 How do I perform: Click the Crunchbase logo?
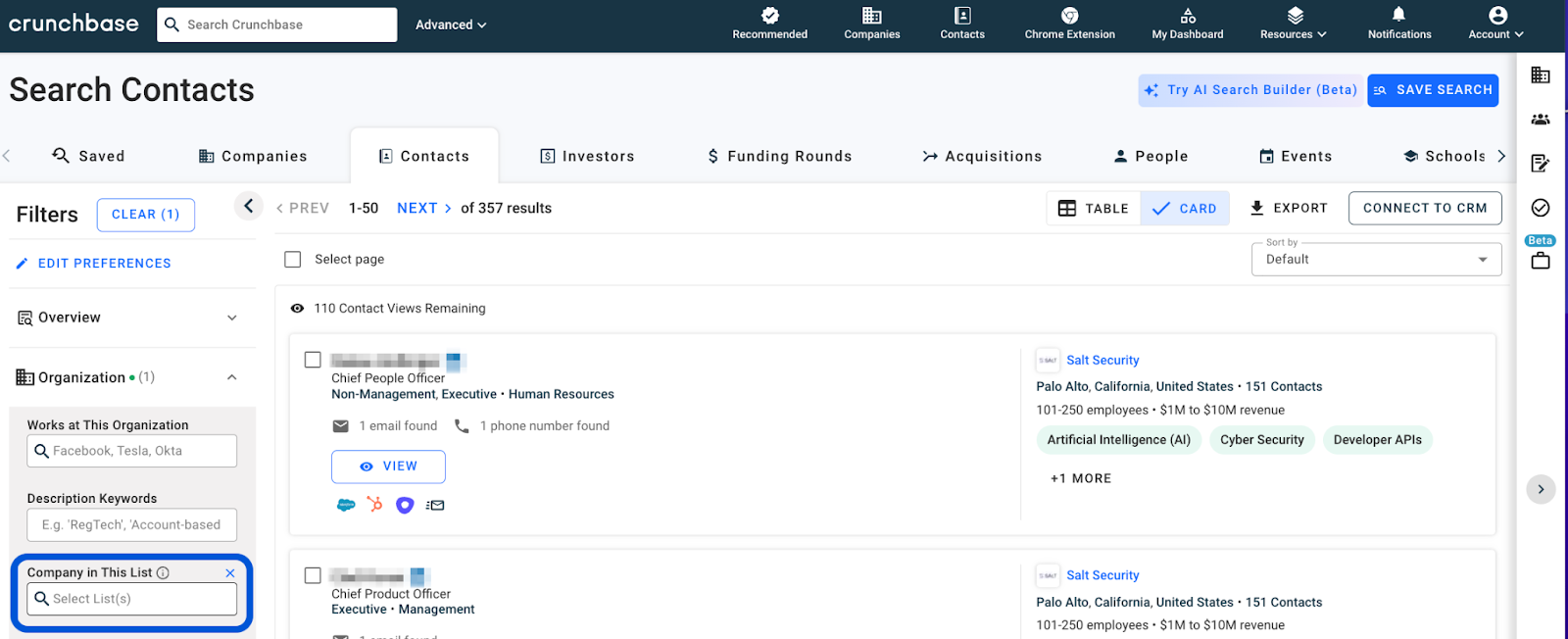(x=73, y=24)
